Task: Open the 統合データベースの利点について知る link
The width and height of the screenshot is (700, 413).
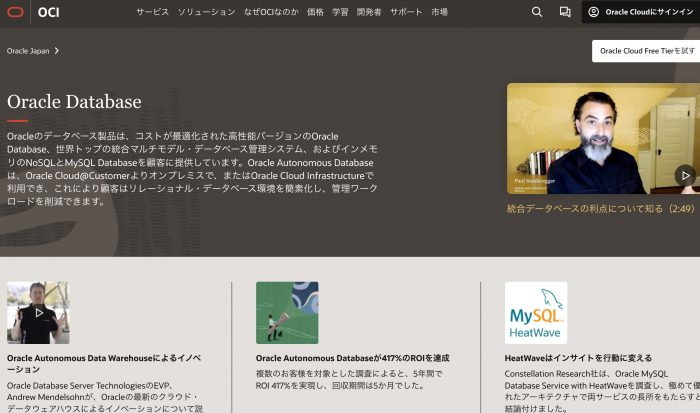Action: pyautogui.click(x=600, y=209)
